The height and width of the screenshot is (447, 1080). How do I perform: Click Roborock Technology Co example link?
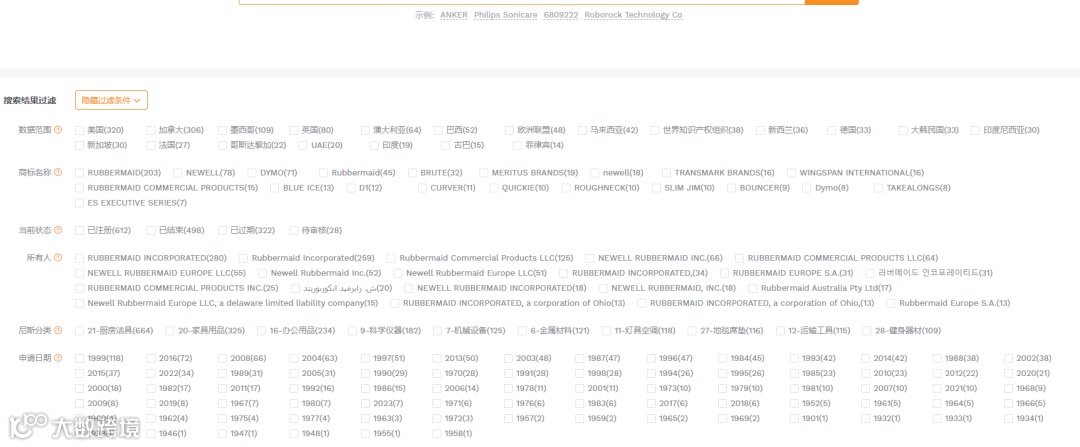tap(633, 14)
